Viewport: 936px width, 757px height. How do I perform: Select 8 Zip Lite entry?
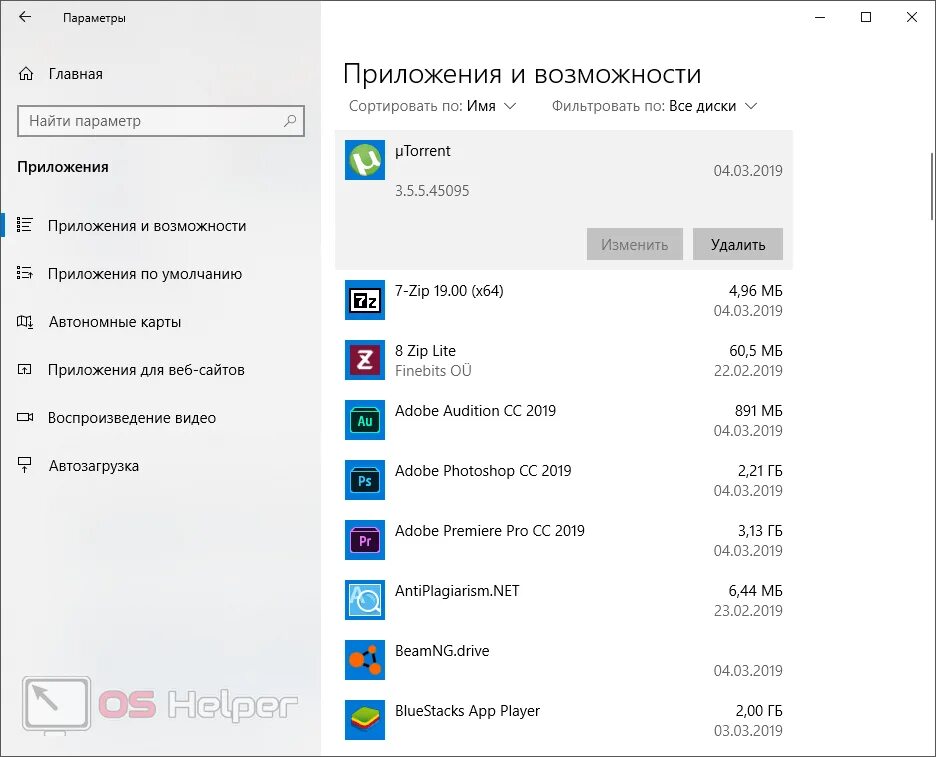[564, 360]
